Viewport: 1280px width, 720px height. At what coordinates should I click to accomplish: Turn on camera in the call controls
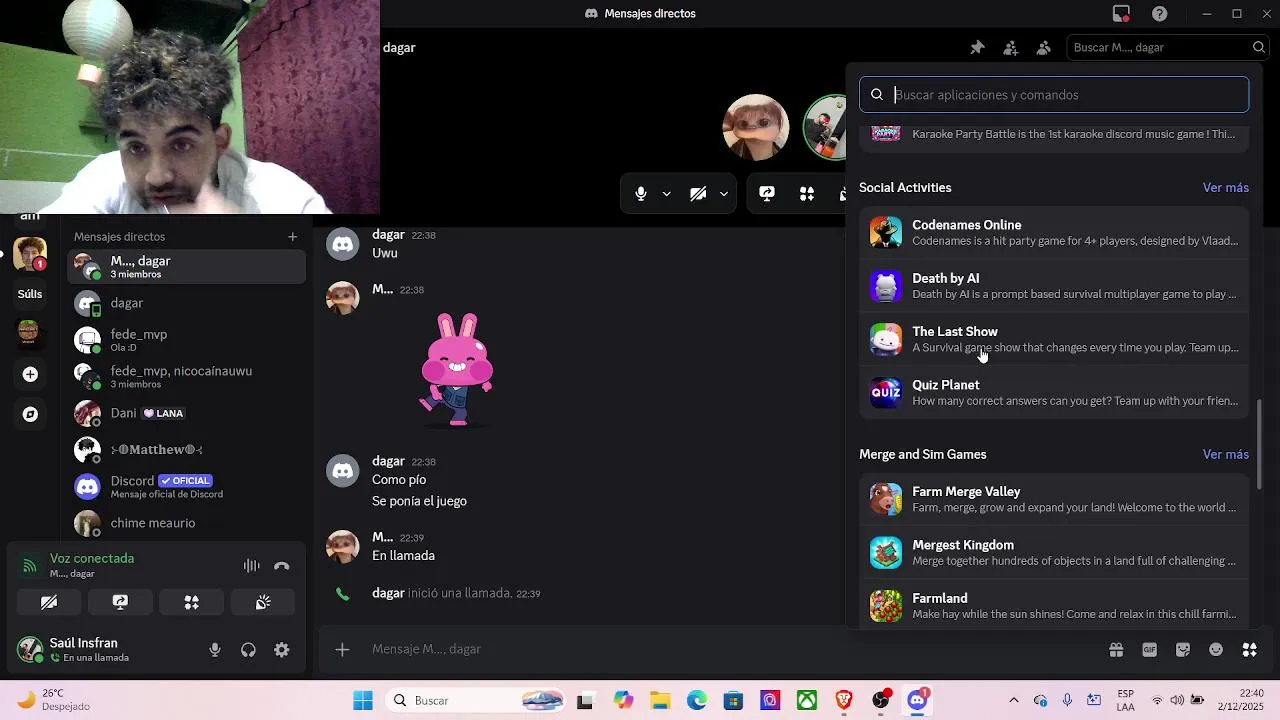(698, 194)
